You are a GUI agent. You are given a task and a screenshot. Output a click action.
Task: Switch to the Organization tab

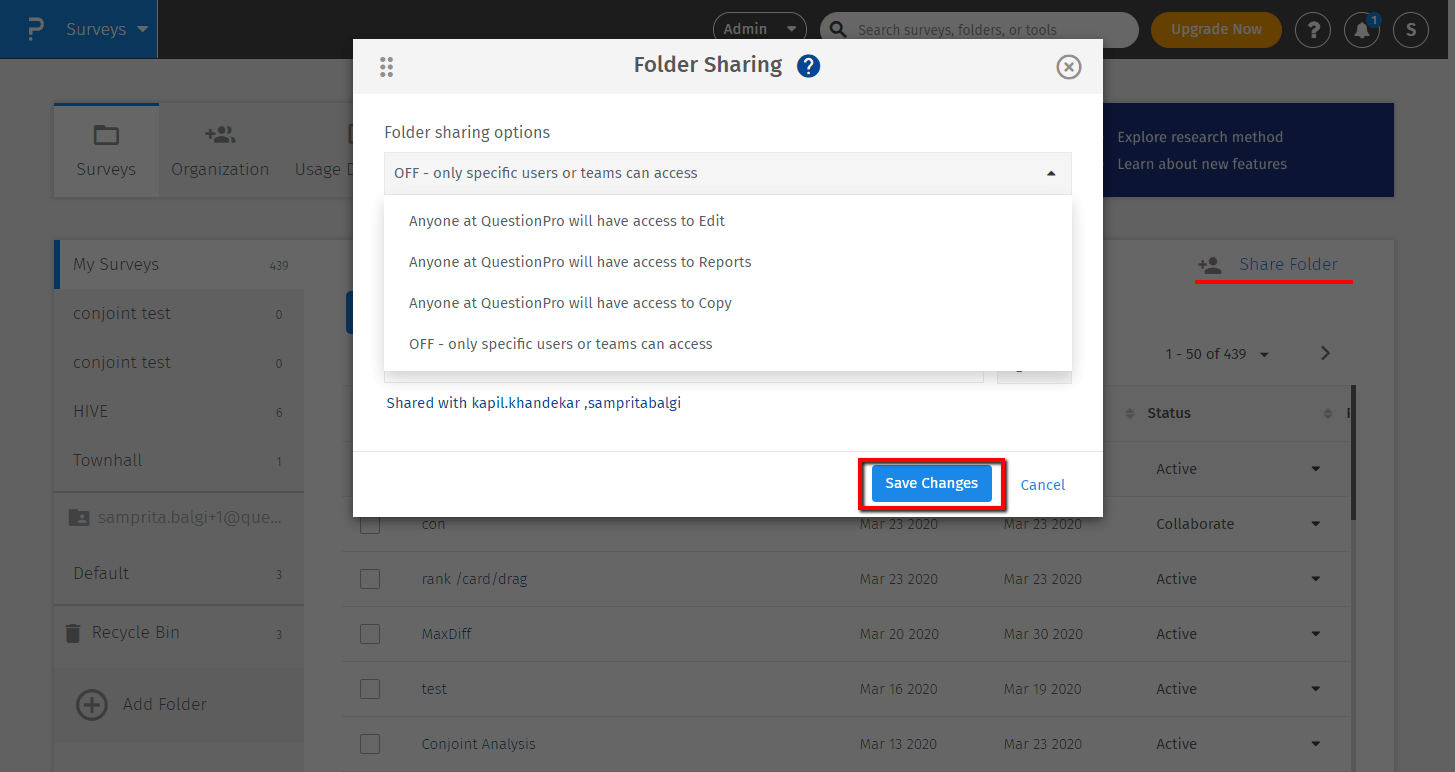coord(220,149)
